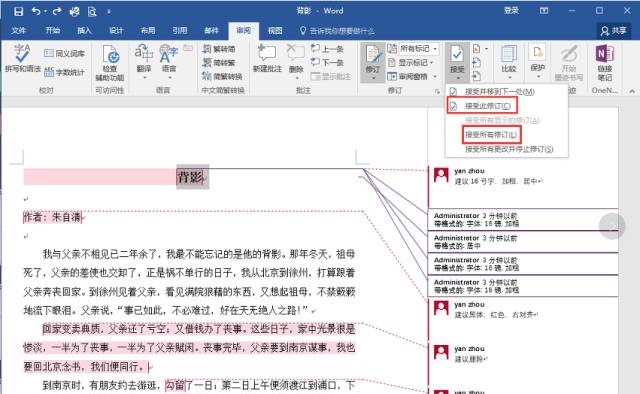Open the 文件 file tab
640x394 pixels.
pos(18,31)
